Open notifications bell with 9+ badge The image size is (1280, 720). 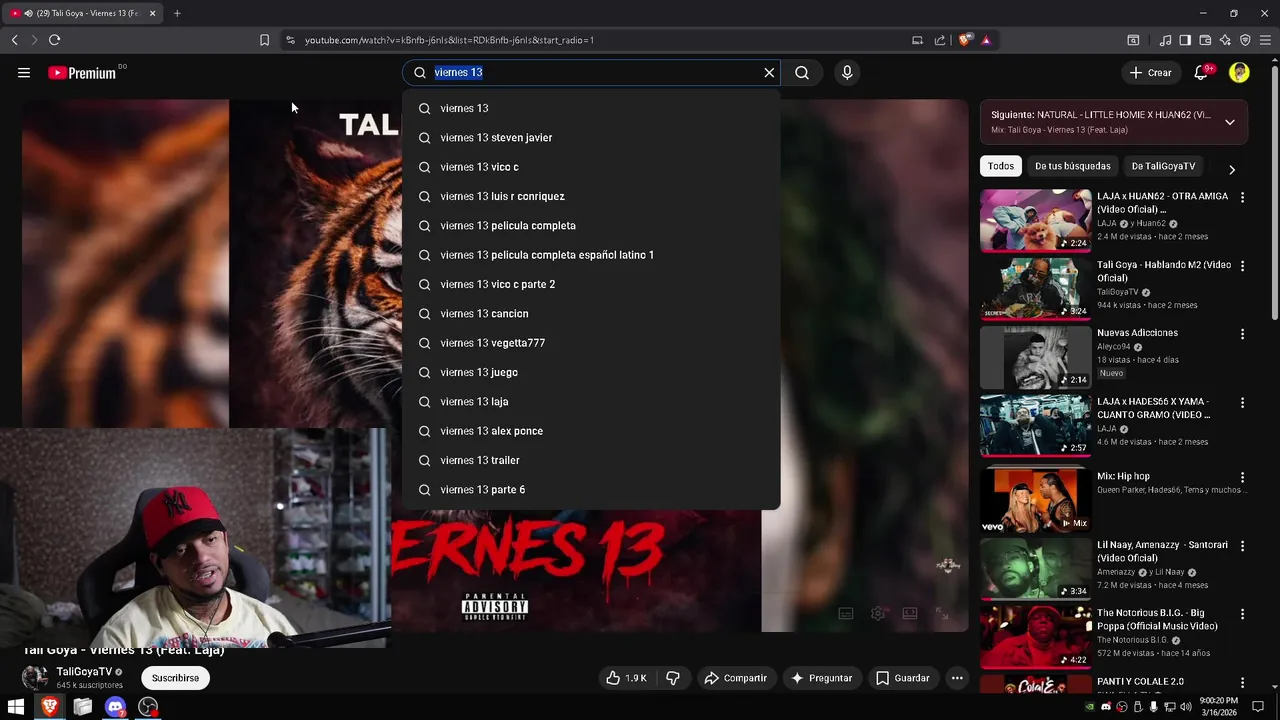point(1202,72)
